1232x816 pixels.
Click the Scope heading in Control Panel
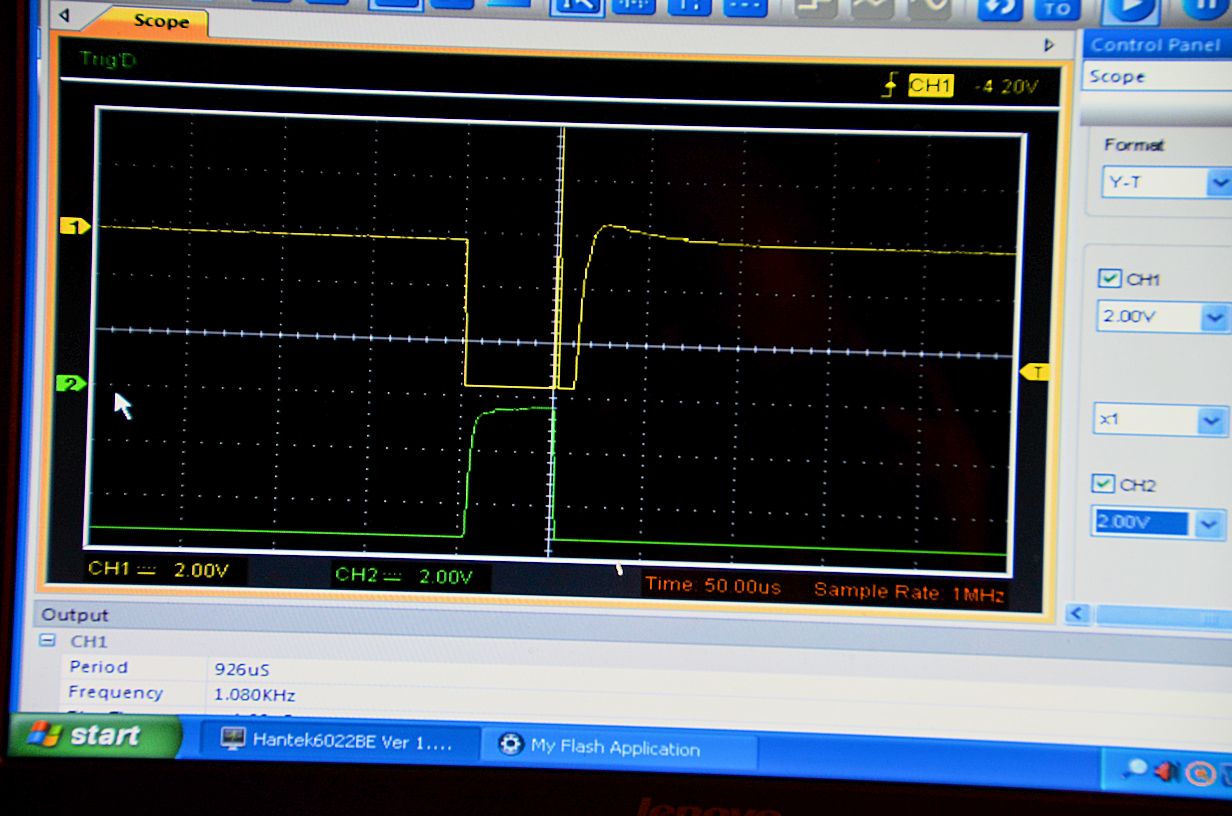1117,77
